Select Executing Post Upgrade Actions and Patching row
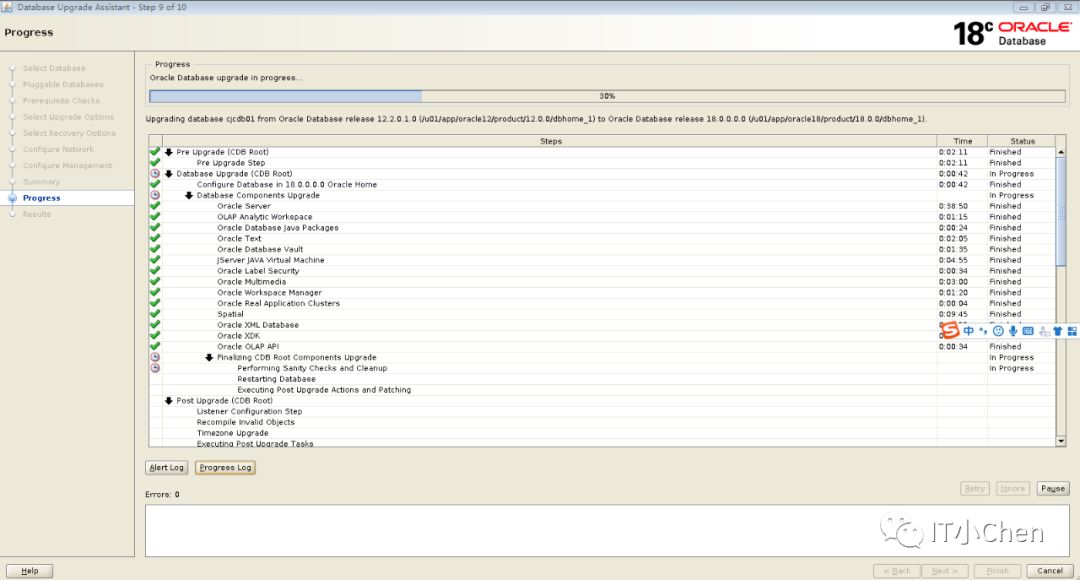Screen dimensions: 1080x580 (602, 390)
